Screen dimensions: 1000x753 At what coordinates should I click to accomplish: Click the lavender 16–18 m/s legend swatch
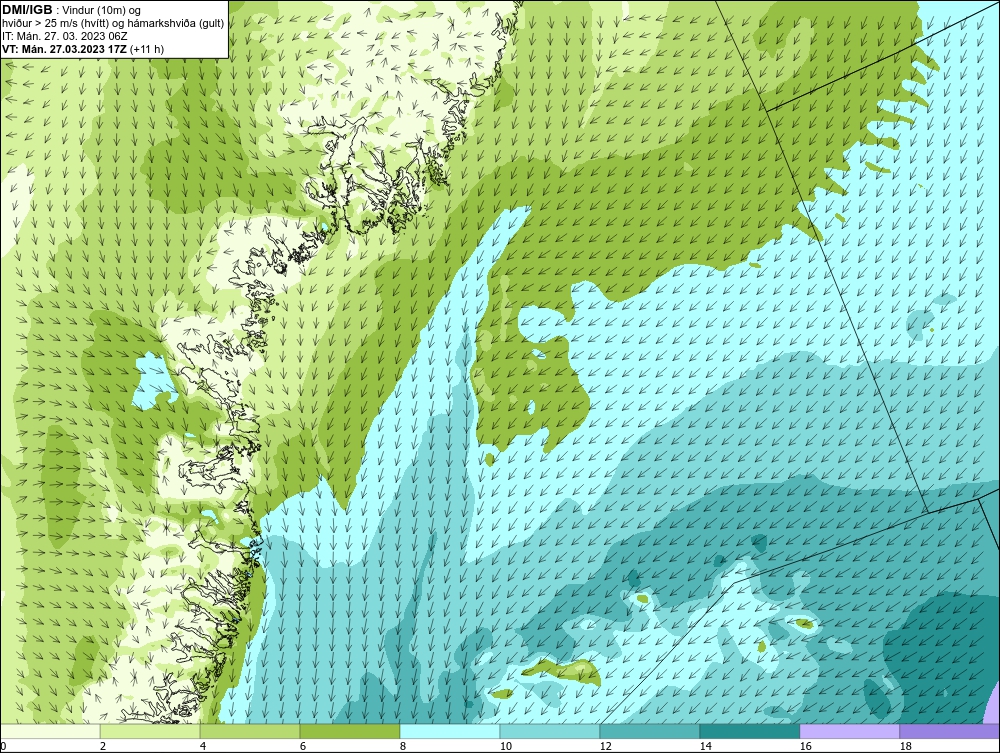(x=849, y=731)
